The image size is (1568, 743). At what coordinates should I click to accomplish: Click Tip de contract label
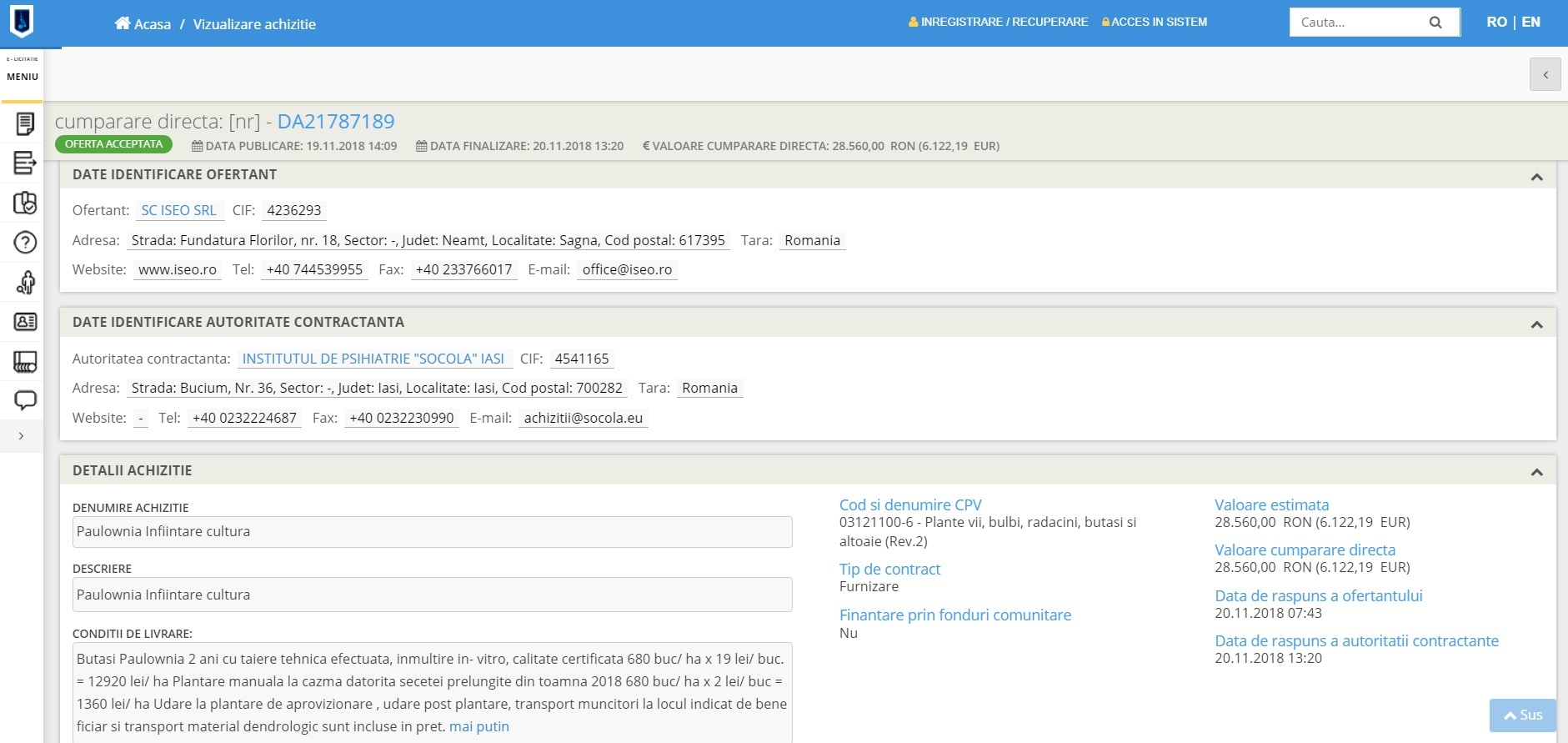(889, 569)
